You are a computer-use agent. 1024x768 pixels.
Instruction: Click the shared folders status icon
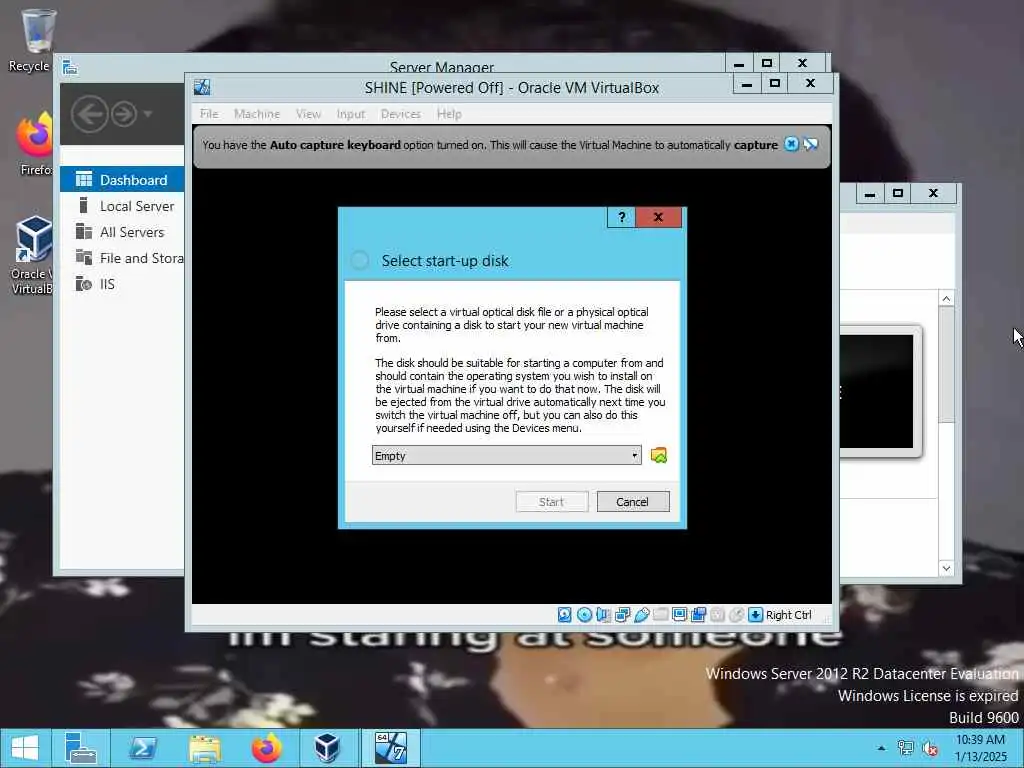[660, 615]
